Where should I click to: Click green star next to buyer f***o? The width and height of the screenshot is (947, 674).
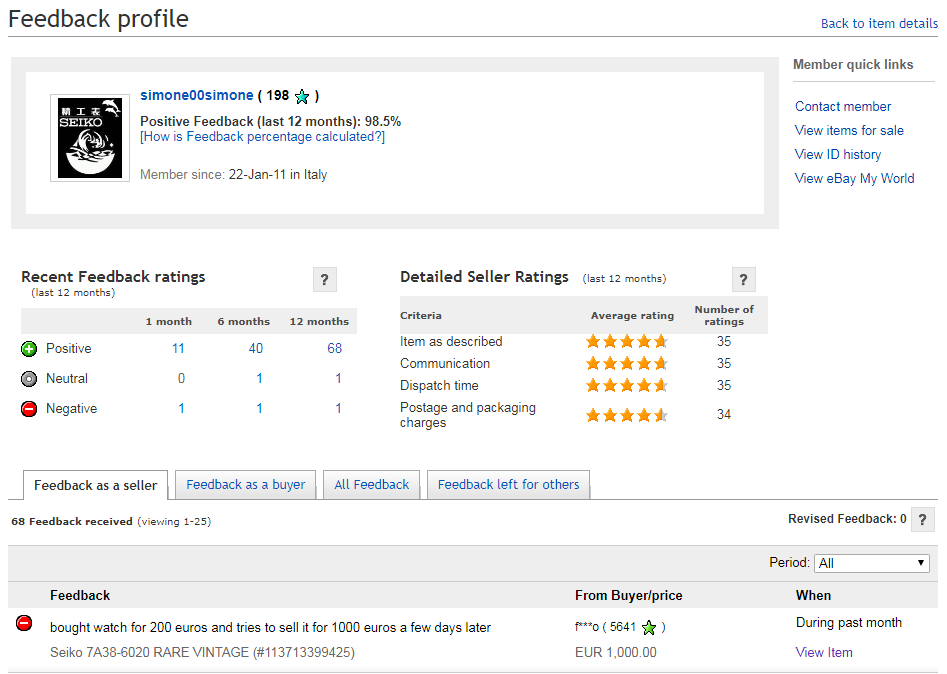tap(649, 628)
